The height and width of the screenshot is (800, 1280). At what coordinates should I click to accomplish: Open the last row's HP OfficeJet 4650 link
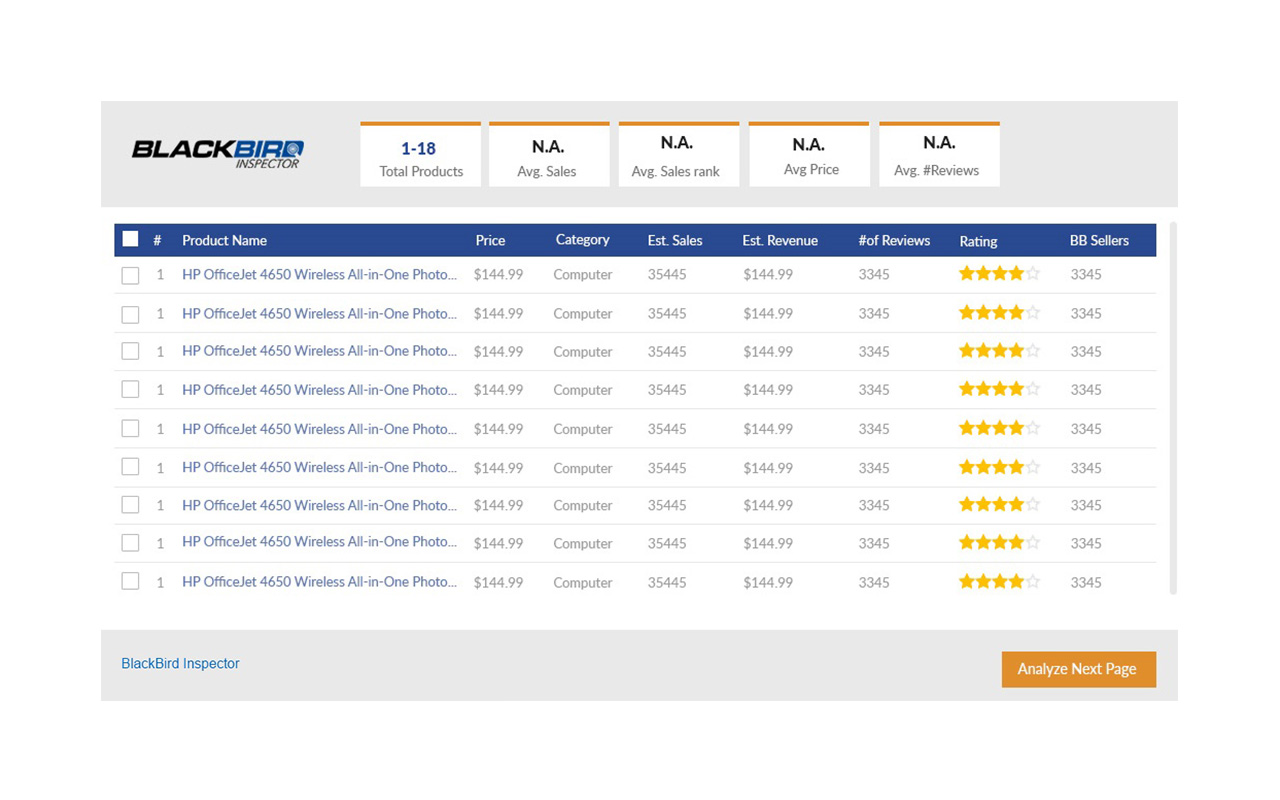[319, 581]
